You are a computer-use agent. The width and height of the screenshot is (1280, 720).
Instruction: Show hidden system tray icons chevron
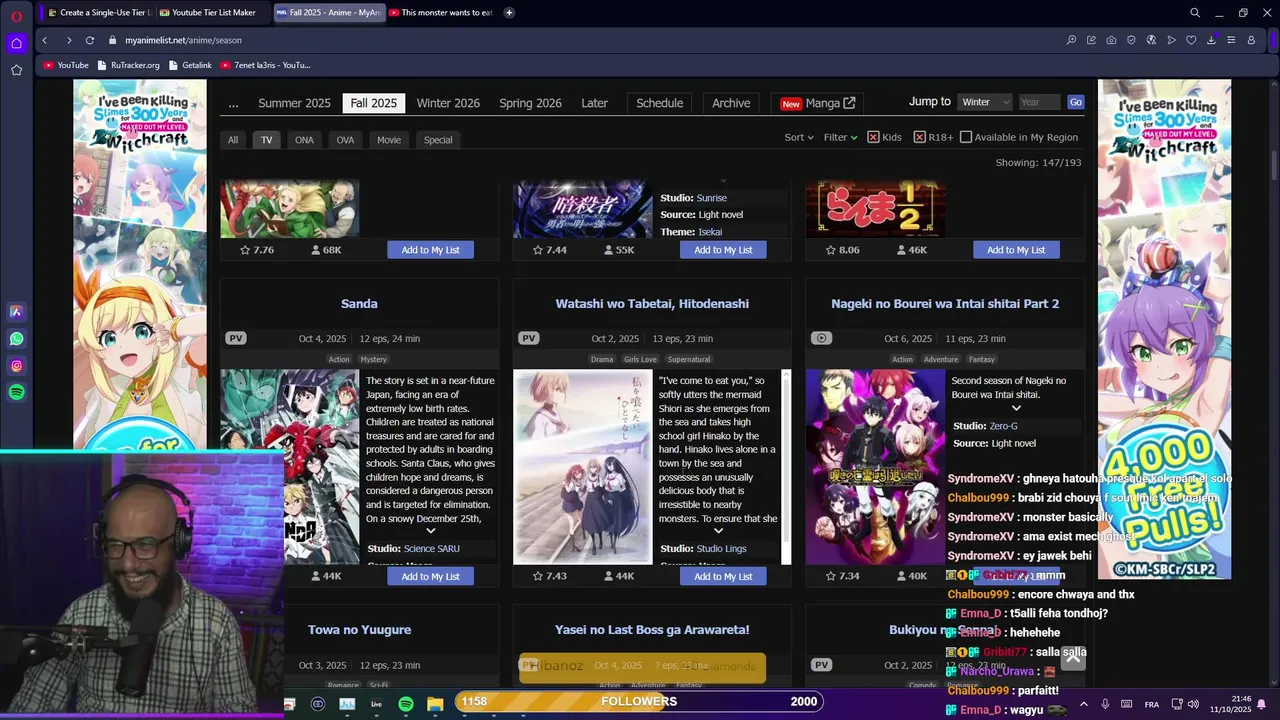pos(1083,704)
